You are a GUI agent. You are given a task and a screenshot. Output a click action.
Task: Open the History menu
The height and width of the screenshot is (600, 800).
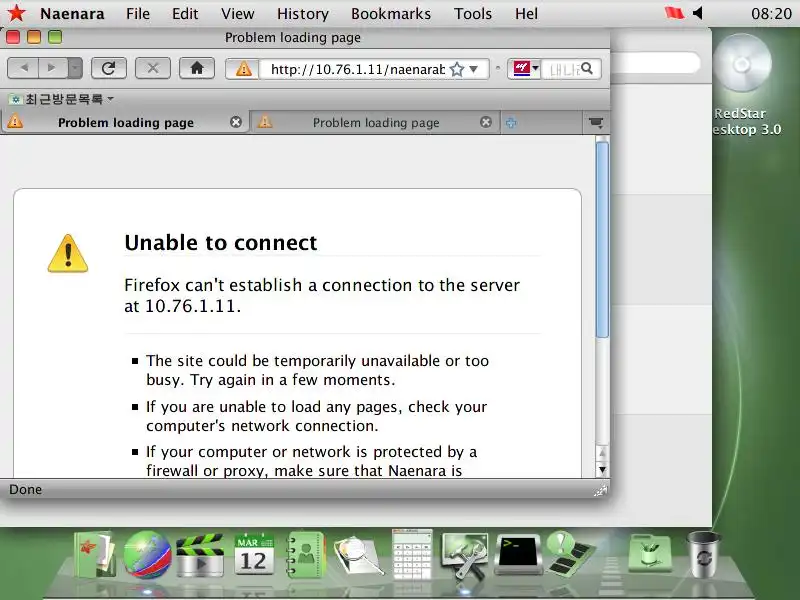tap(303, 14)
